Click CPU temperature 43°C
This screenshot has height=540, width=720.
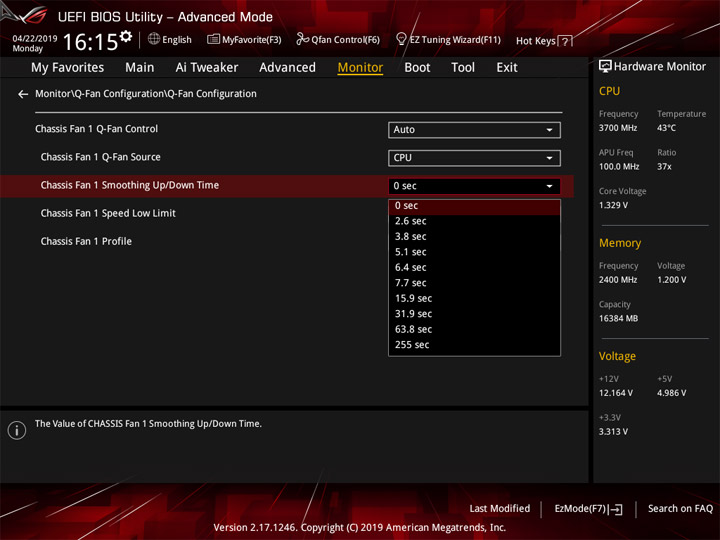pos(666,128)
